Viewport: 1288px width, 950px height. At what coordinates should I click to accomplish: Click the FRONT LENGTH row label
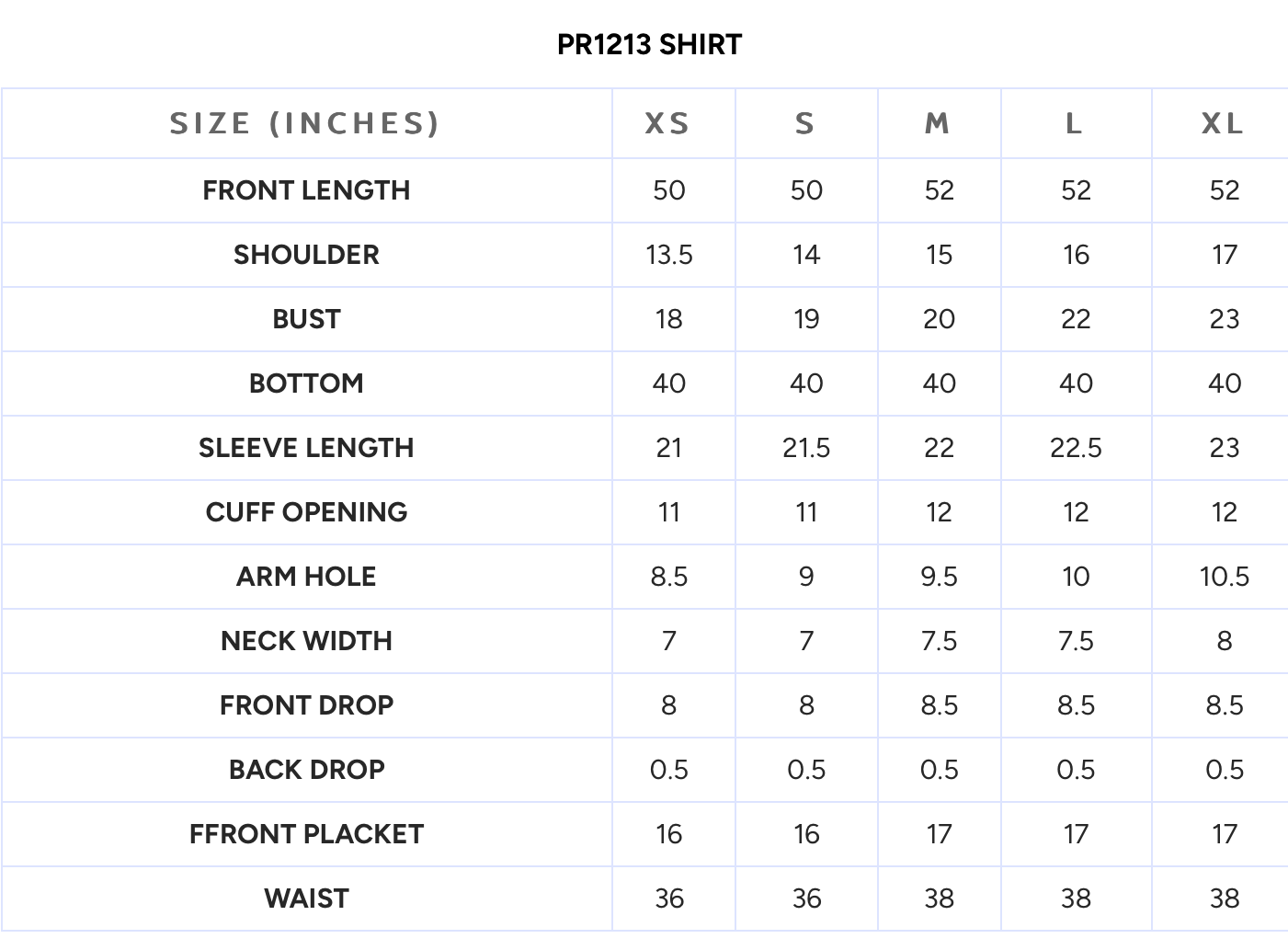click(306, 190)
